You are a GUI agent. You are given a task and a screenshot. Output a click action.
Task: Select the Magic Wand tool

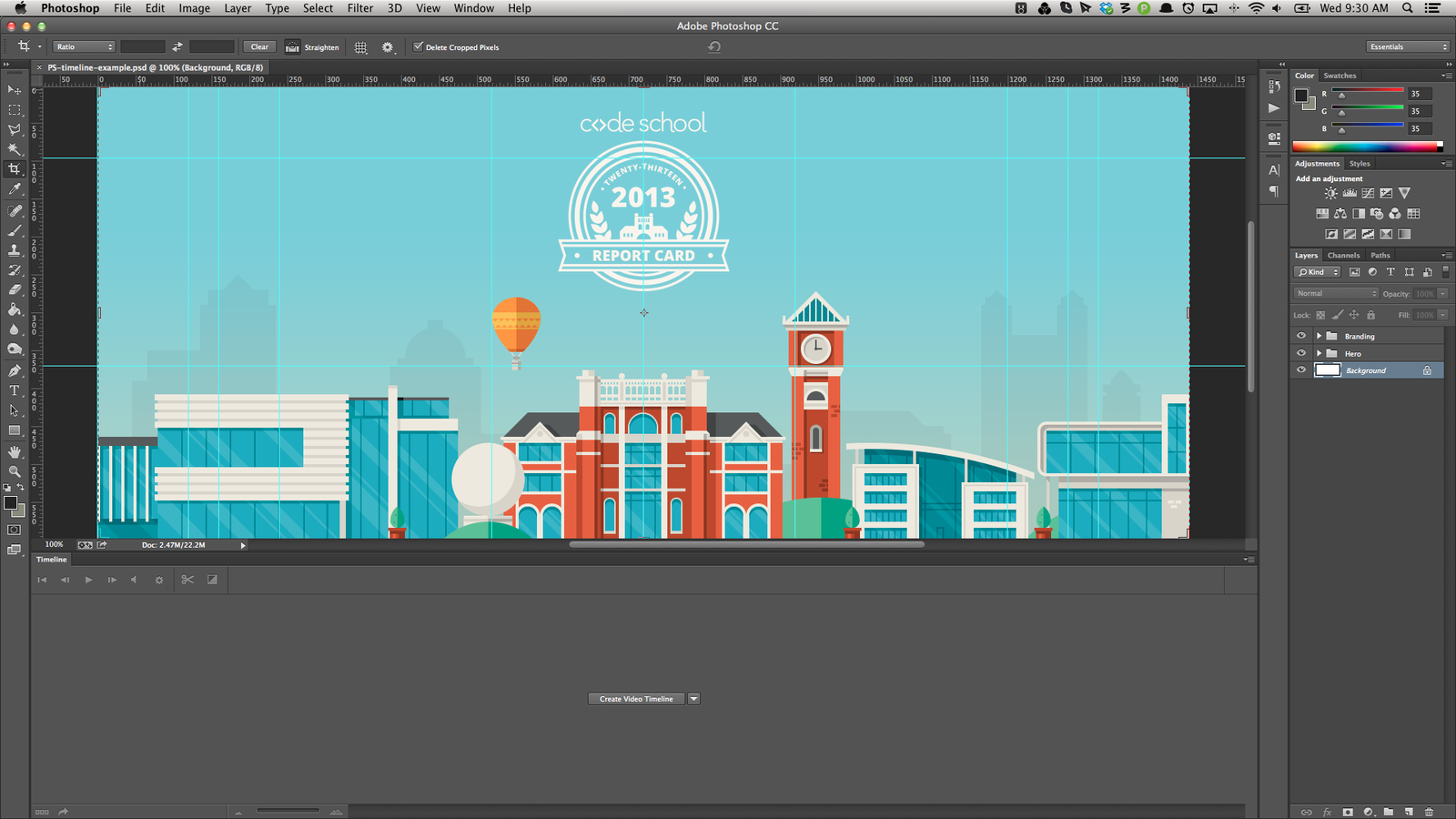[x=15, y=149]
